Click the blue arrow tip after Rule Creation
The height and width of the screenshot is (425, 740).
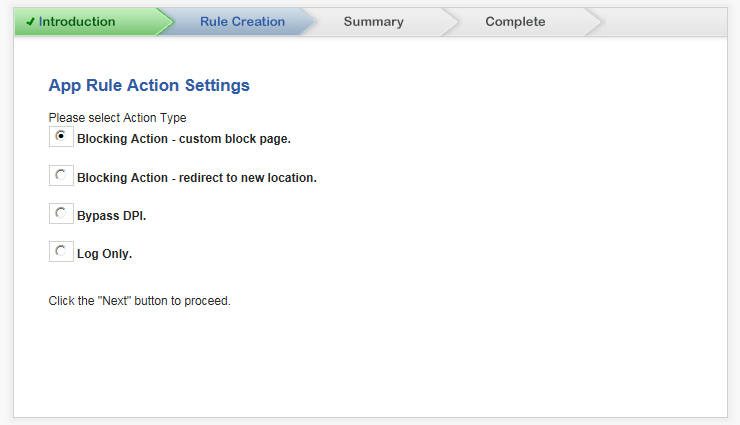coord(307,22)
